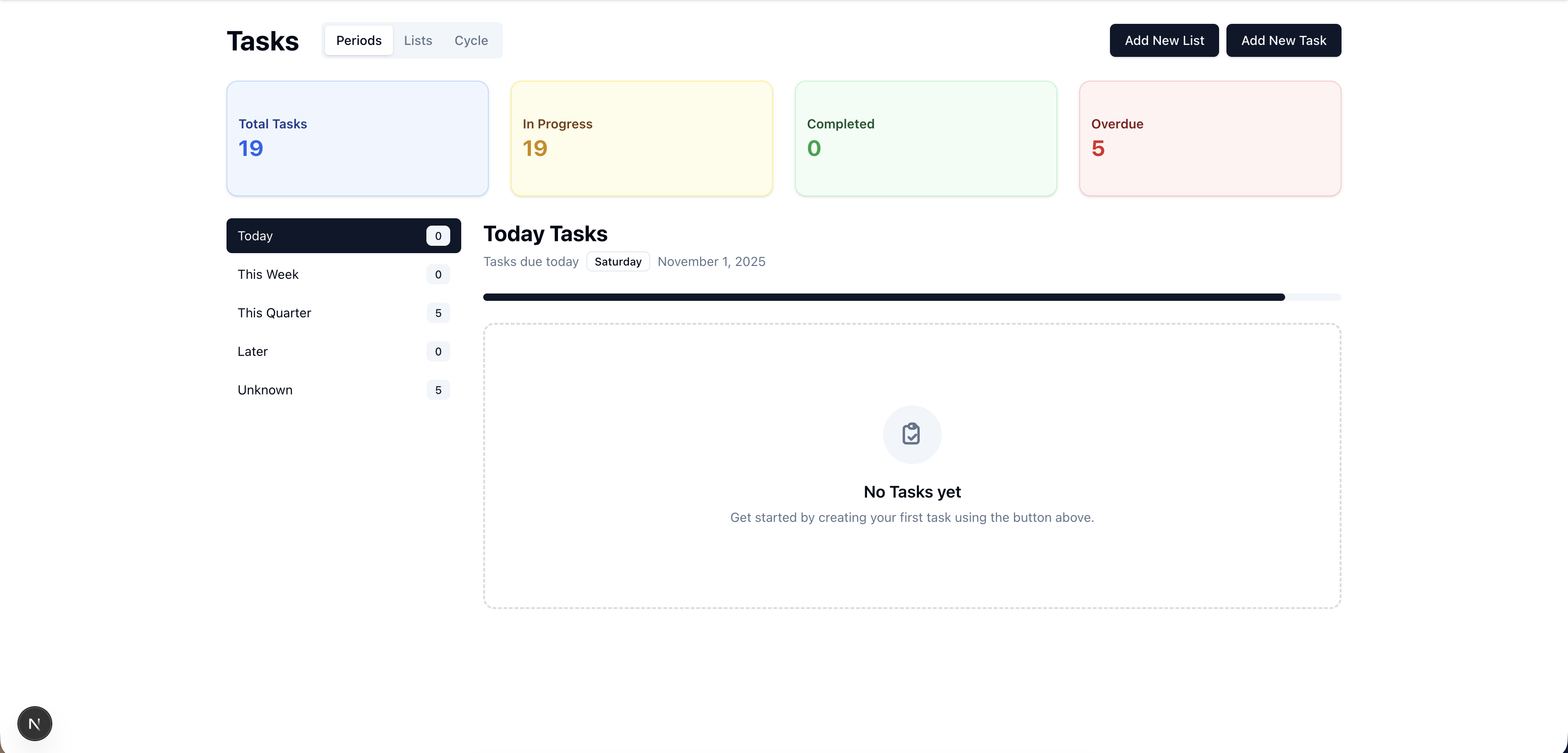
Task: Switch to the Cycle tab
Action: tap(470, 40)
